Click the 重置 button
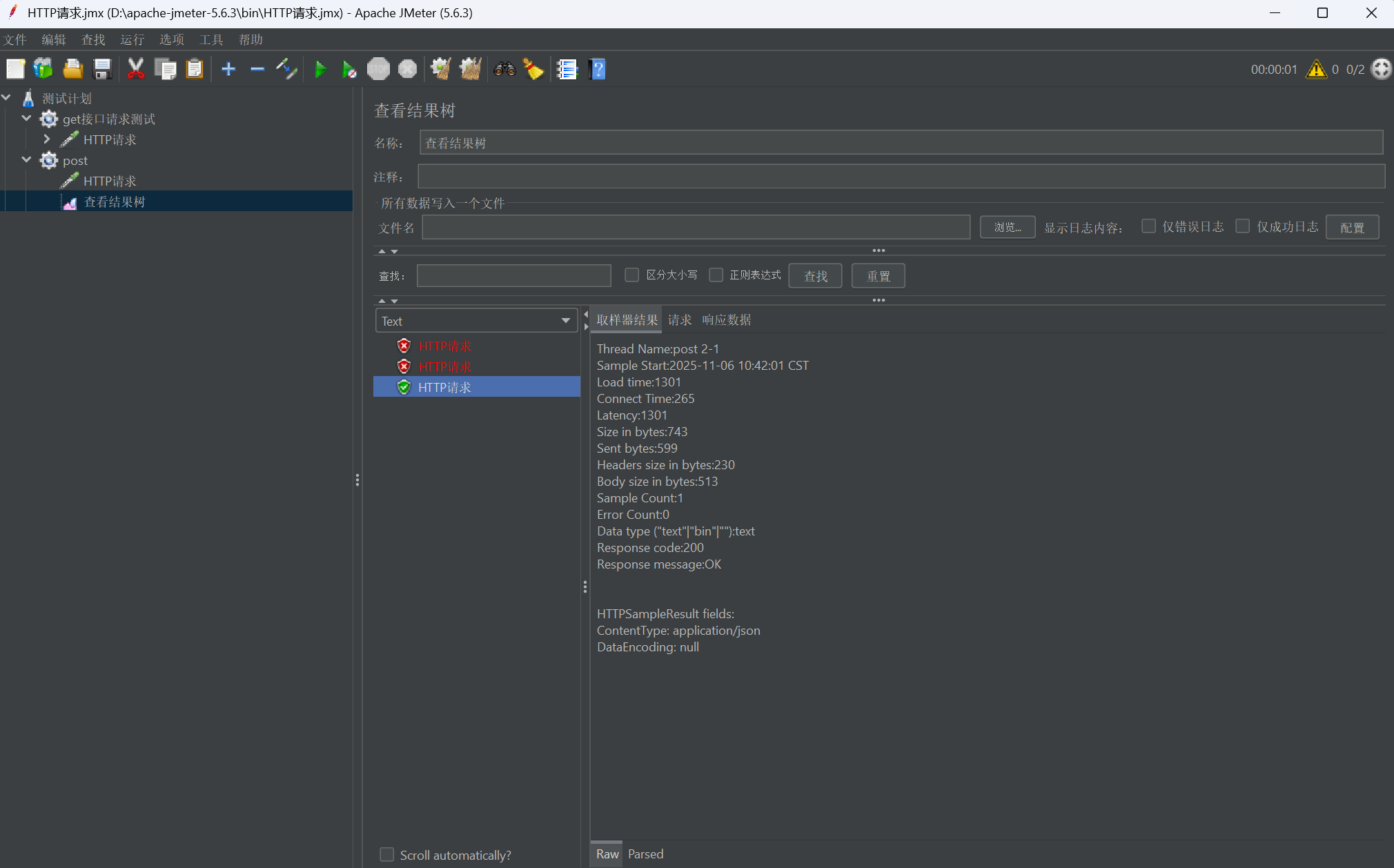Image resolution: width=1394 pixels, height=868 pixels. (x=878, y=276)
